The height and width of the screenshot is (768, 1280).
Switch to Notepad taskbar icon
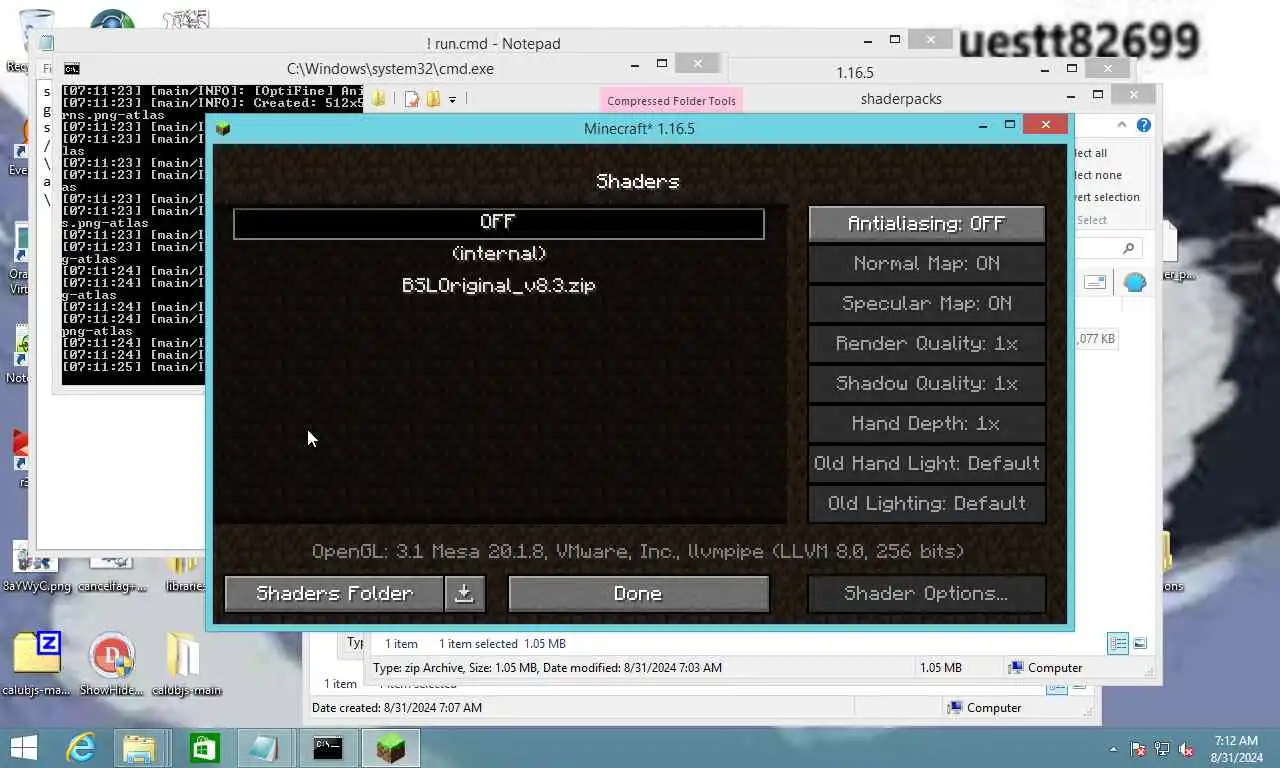pos(264,748)
